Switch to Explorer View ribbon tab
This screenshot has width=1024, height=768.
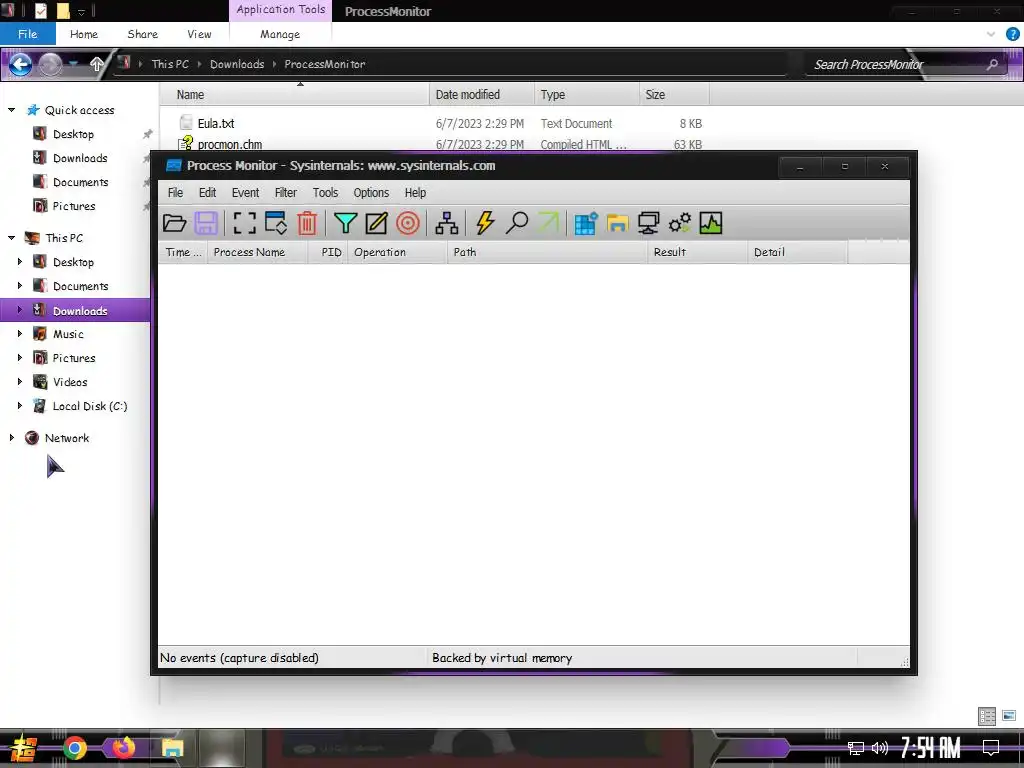pos(199,34)
